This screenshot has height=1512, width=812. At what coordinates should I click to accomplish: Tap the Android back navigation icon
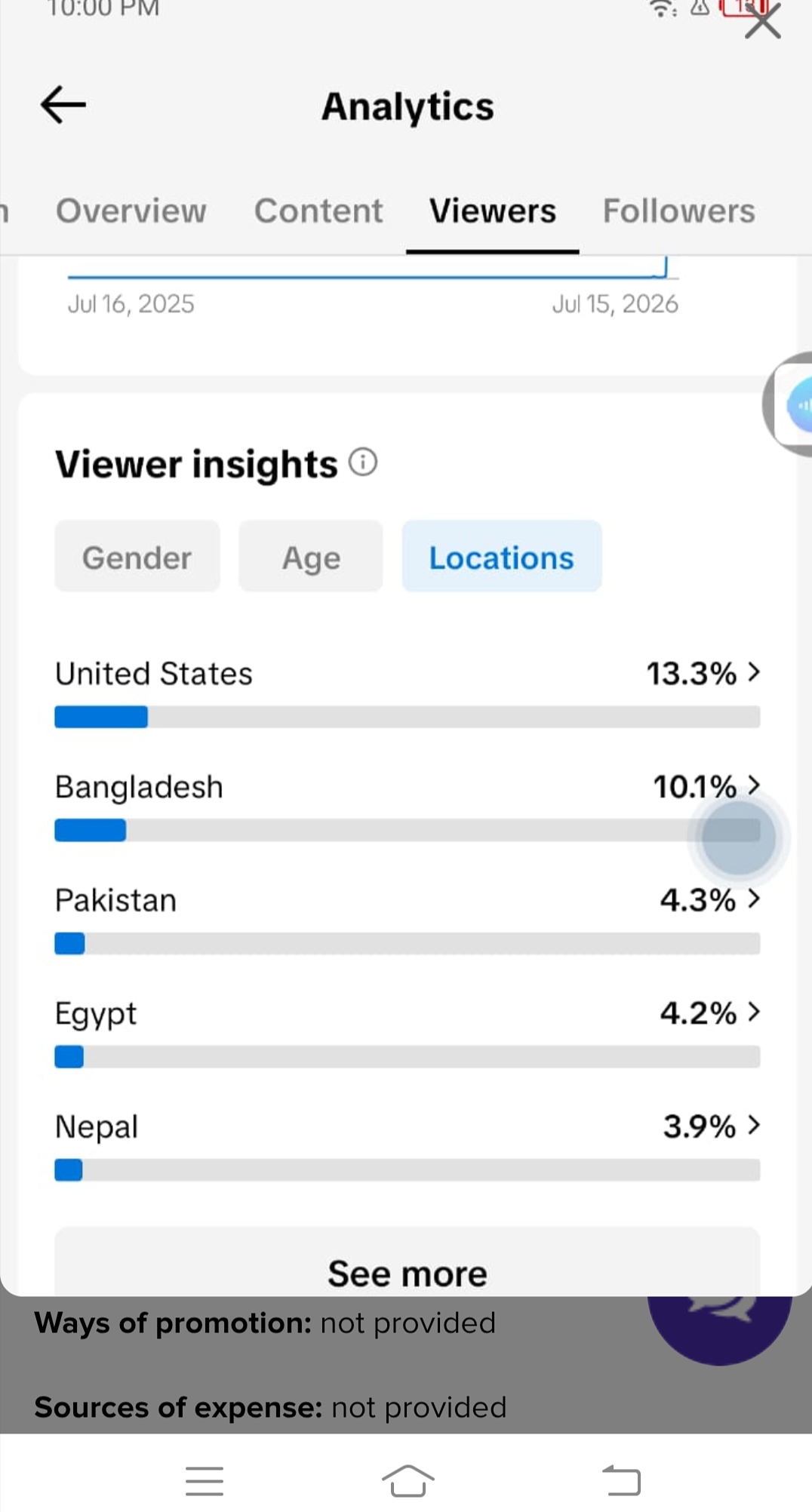[621, 1480]
